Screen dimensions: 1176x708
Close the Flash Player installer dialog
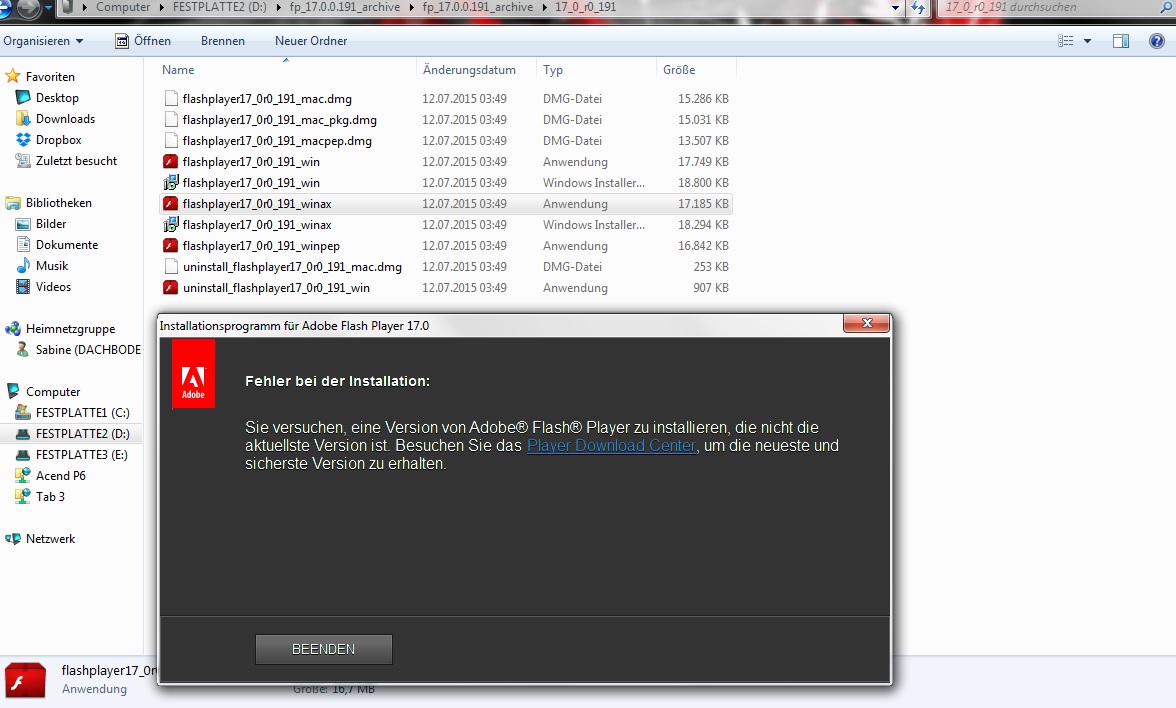click(x=867, y=323)
